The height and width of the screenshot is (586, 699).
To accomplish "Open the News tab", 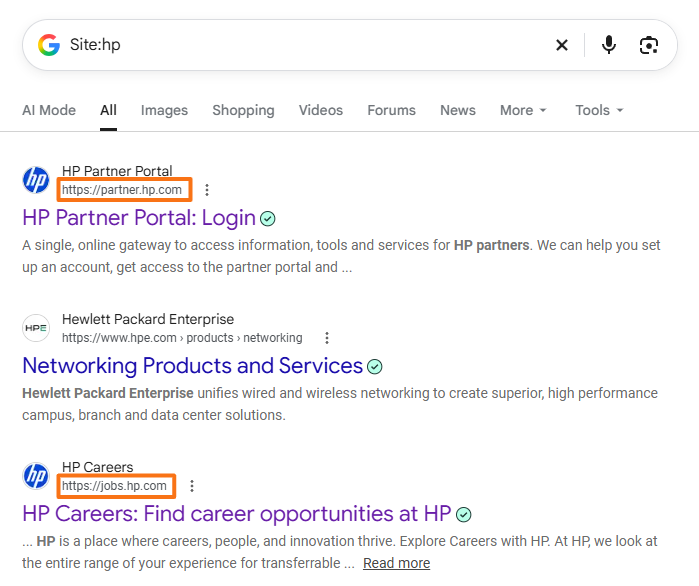I will [458, 110].
